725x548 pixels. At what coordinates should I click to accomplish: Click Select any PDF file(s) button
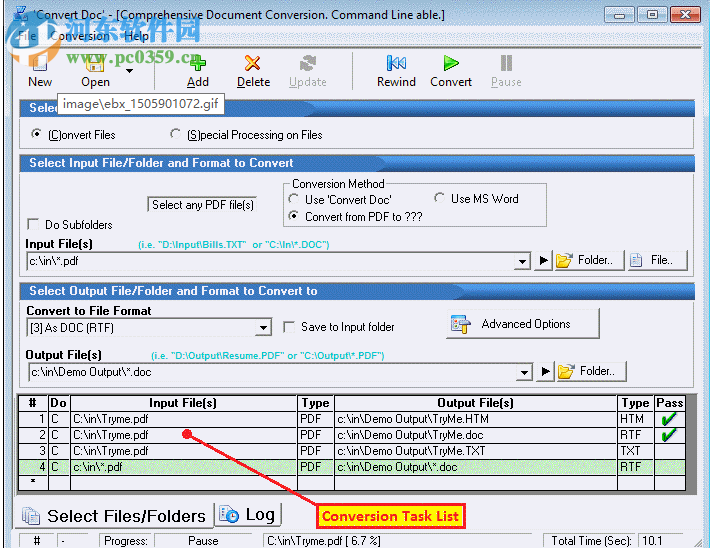pos(203,204)
